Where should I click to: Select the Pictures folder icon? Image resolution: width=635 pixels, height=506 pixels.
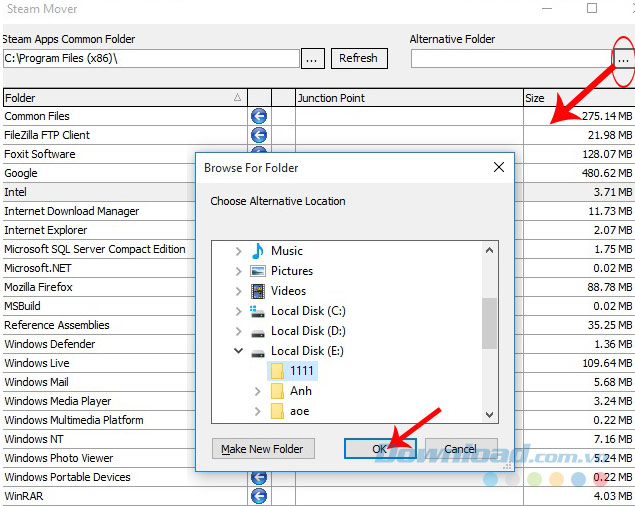(258, 271)
